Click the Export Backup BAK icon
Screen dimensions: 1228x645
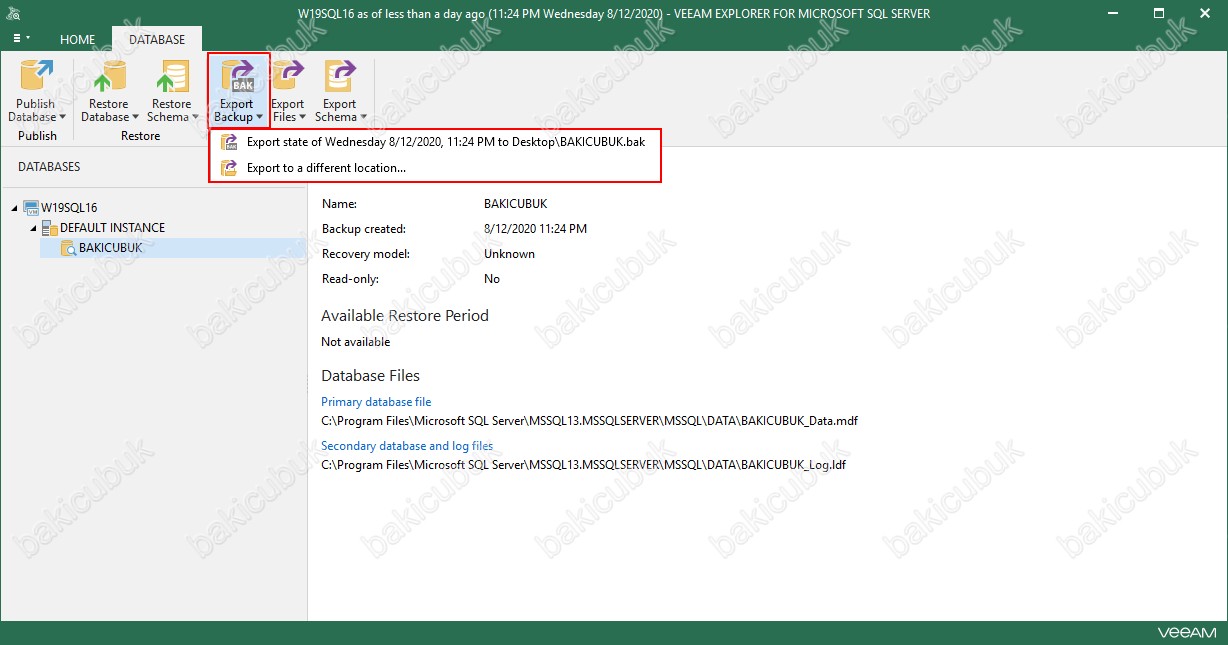[238, 77]
